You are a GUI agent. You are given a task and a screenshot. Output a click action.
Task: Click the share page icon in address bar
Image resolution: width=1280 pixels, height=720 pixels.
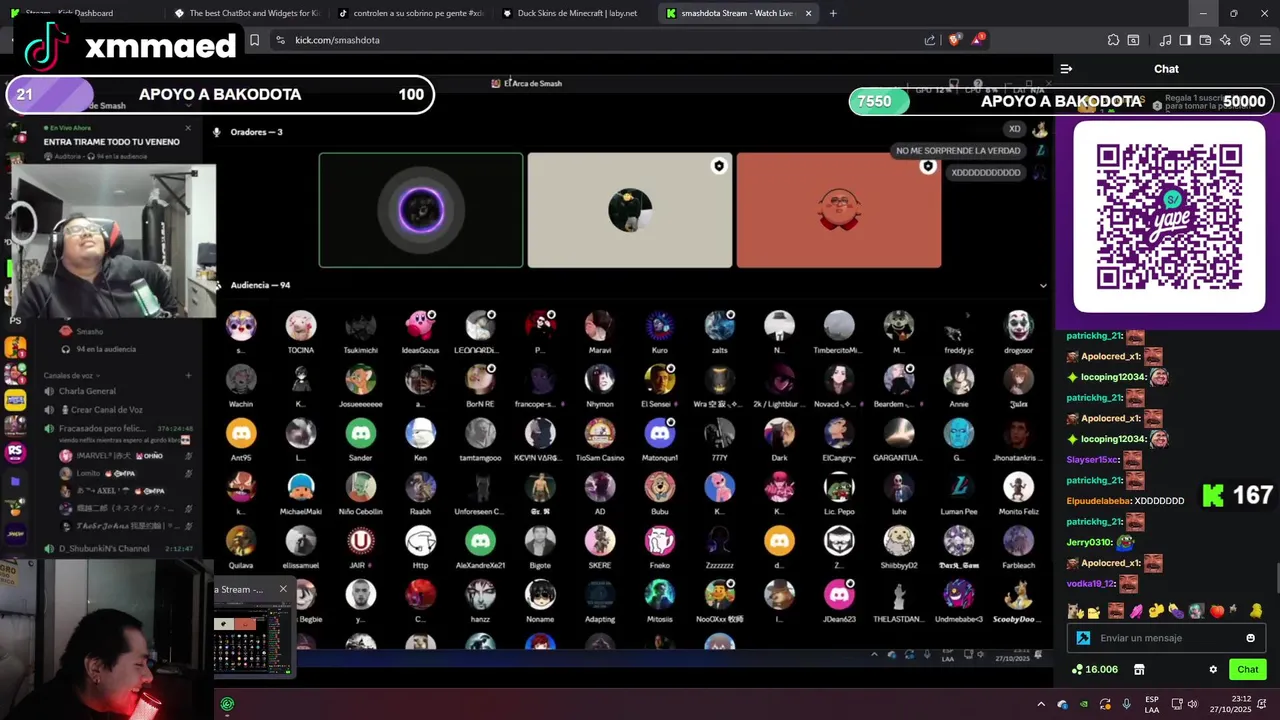tap(930, 40)
